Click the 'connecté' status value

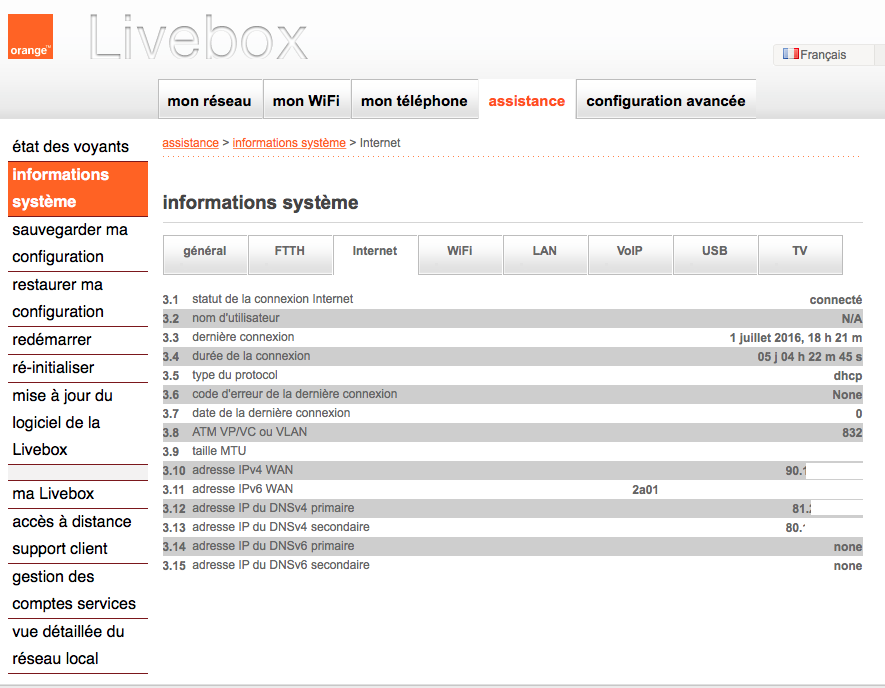click(x=835, y=300)
